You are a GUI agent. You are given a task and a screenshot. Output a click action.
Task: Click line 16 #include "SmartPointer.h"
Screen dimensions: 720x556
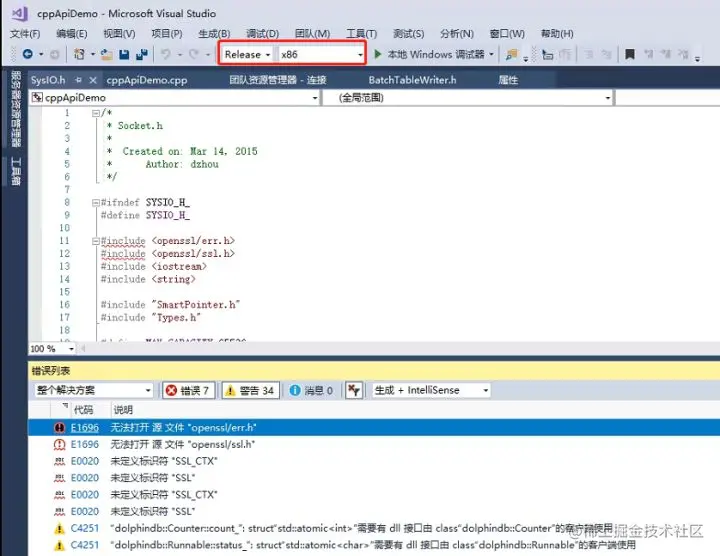click(x=170, y=304)
